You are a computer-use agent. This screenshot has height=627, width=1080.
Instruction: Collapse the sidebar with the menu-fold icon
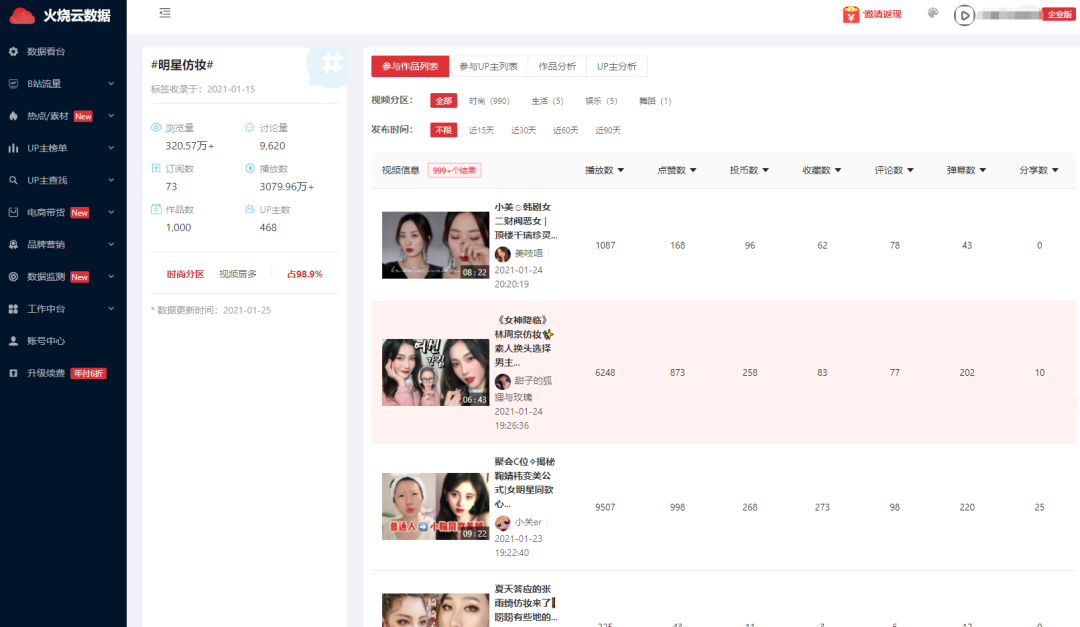coord(165,12)
